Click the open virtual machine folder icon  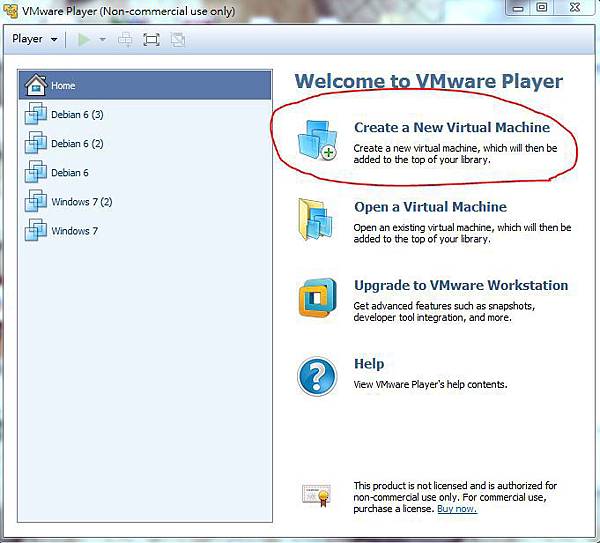(x=316, y=219)
